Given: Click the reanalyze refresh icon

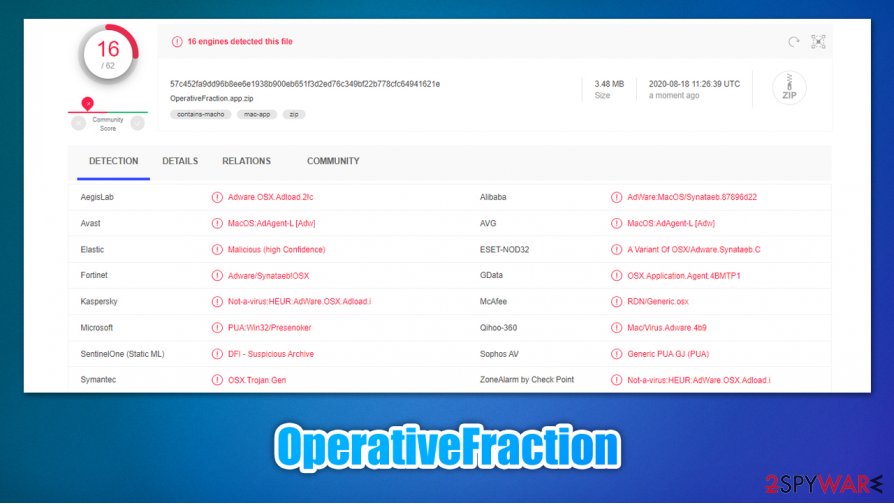Looking at the screenshot, I should (x=794, y=42).
